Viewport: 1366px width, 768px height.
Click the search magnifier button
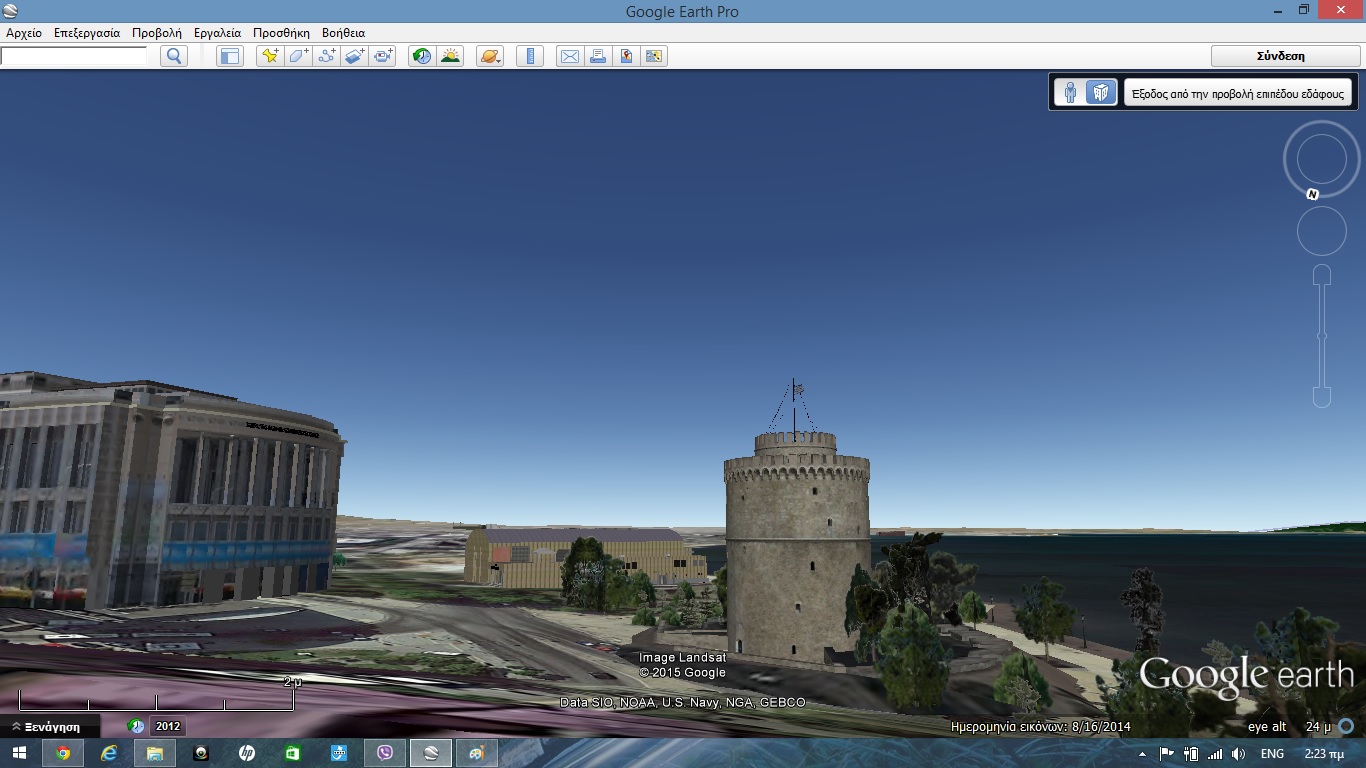[174, 56]
